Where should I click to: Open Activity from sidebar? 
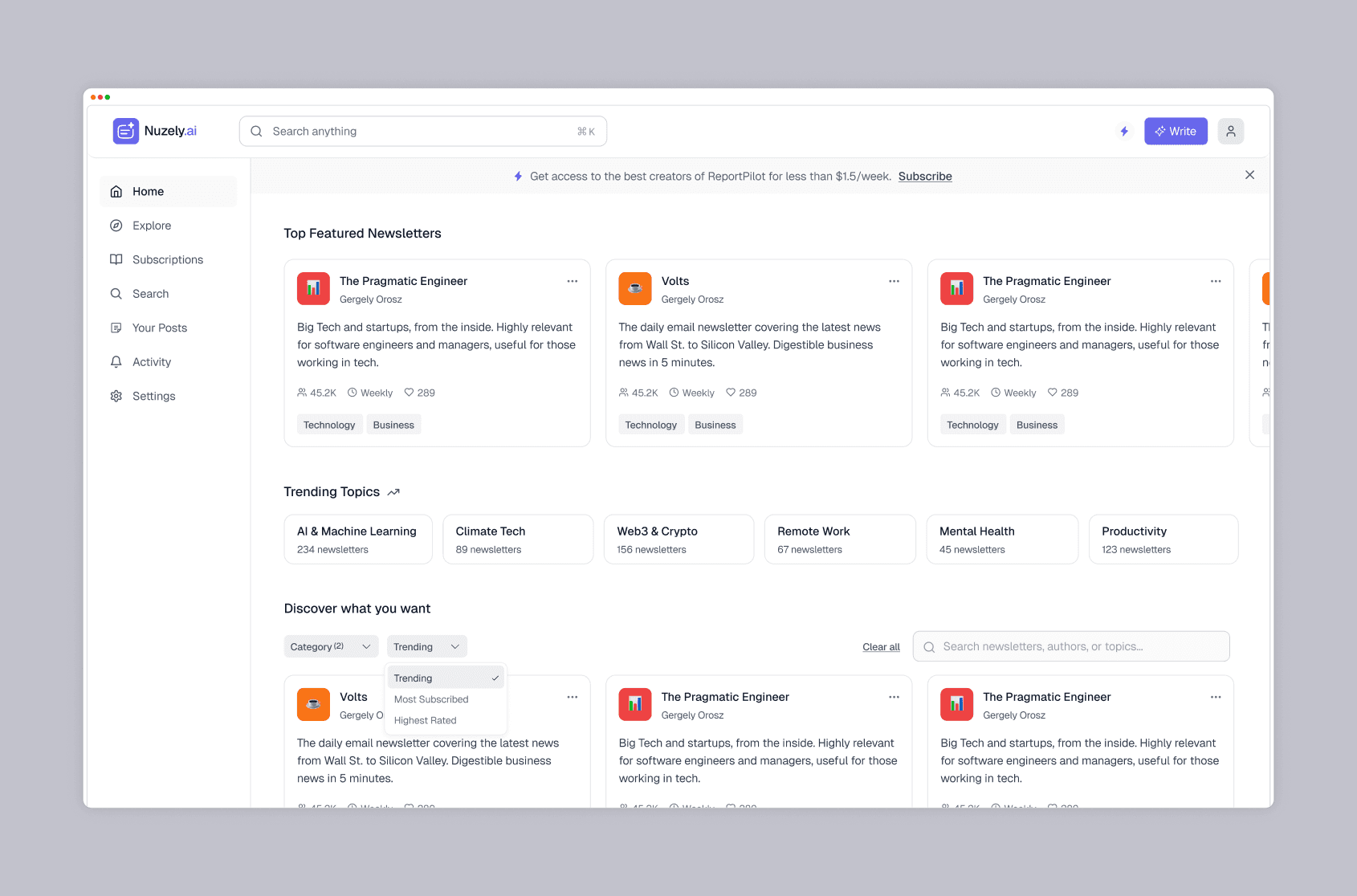coord(169,362)
